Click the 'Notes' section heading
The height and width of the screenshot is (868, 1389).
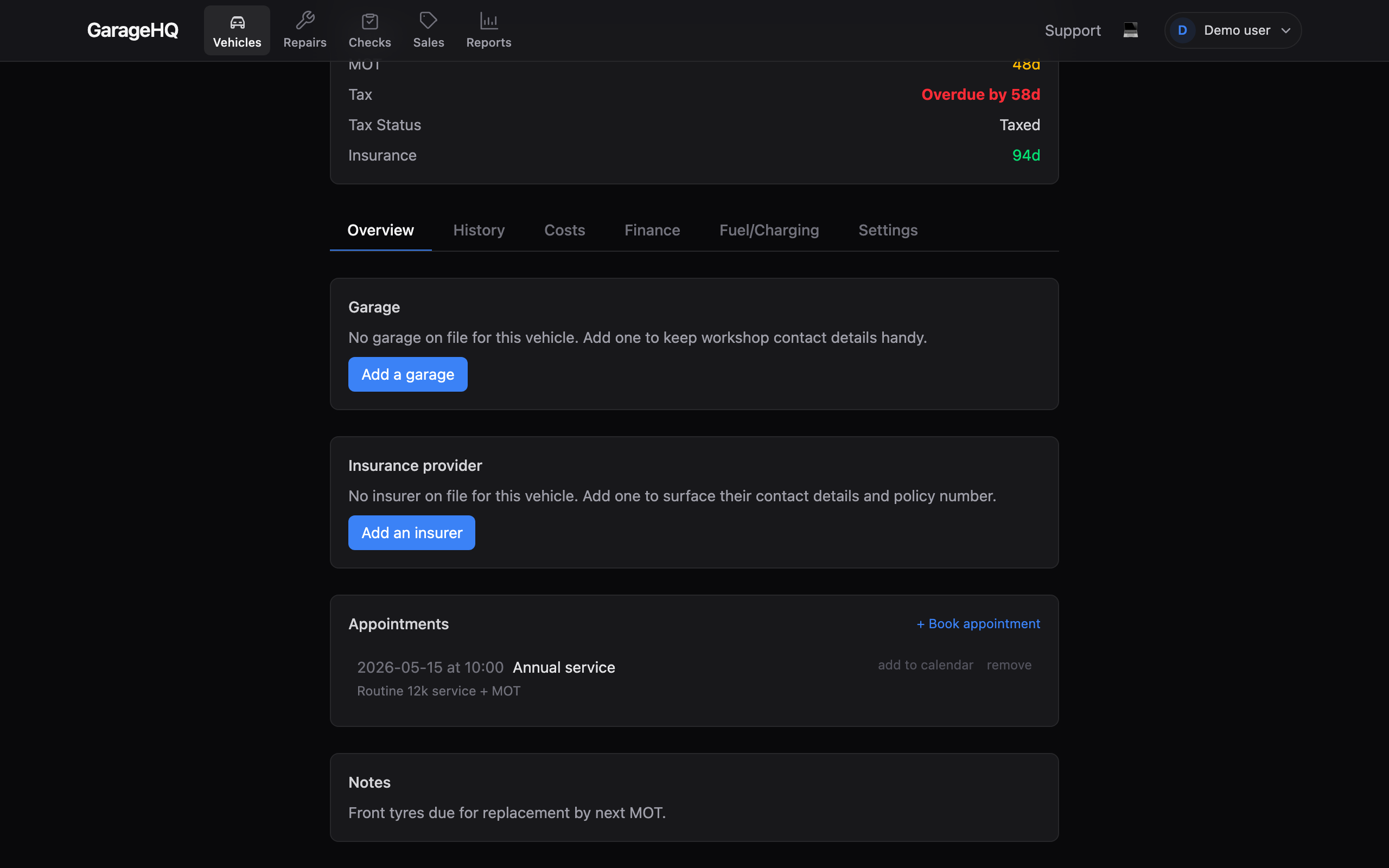[369, 782]
